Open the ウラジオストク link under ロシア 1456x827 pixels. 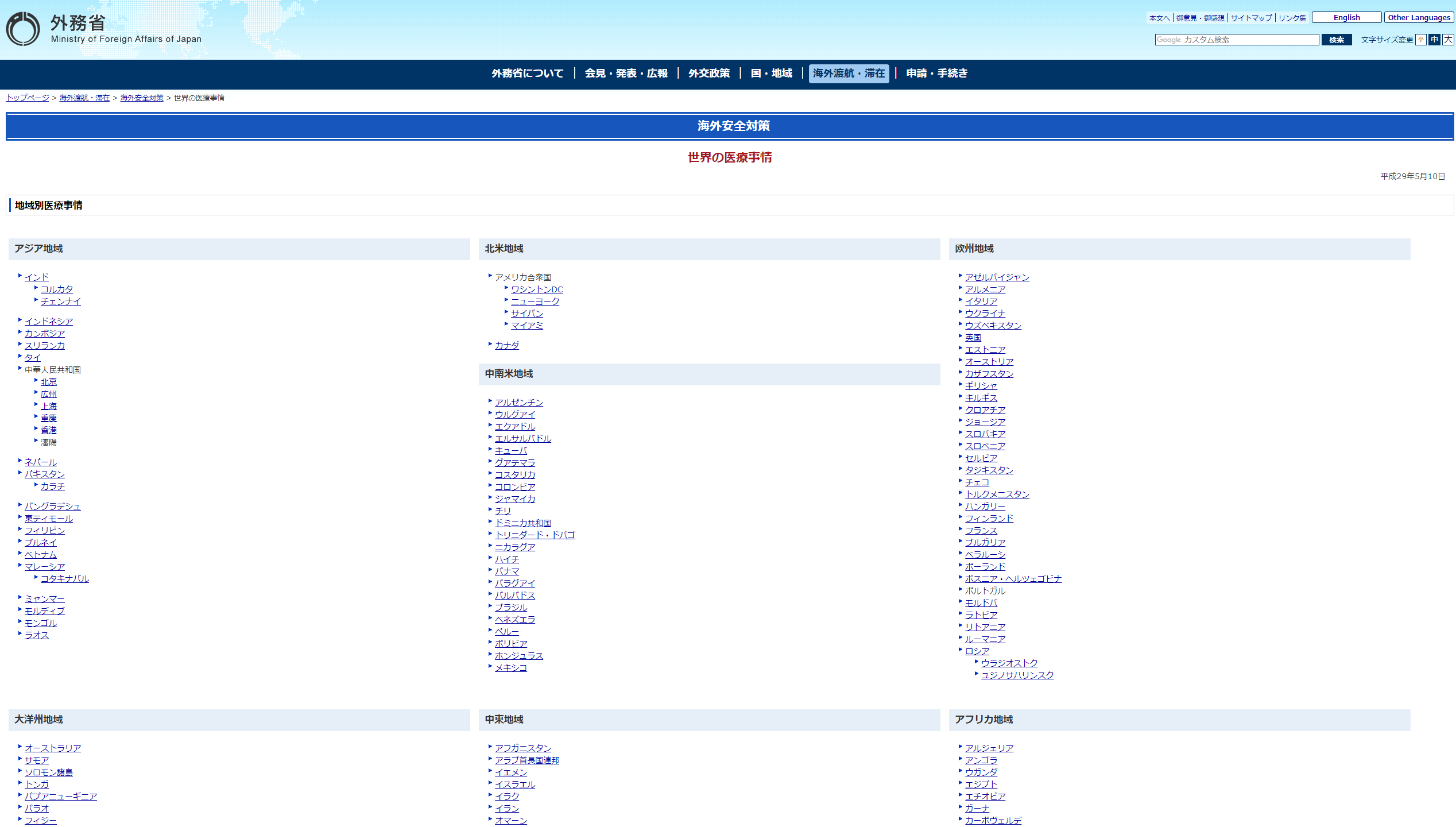[1009, 663]
